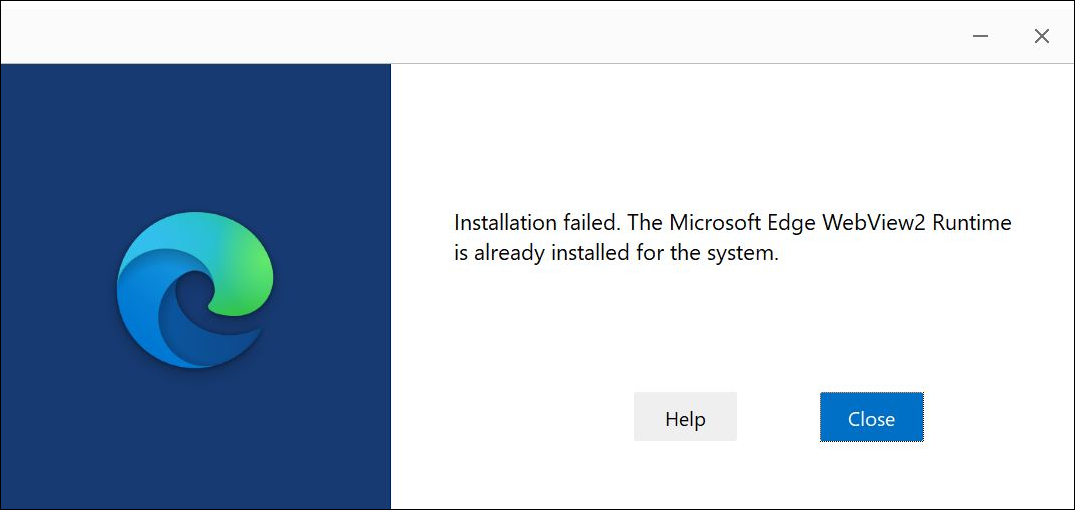Screen dimensions: 1075x510
Task: Minimize the installer window
Action: pos(981,36)
